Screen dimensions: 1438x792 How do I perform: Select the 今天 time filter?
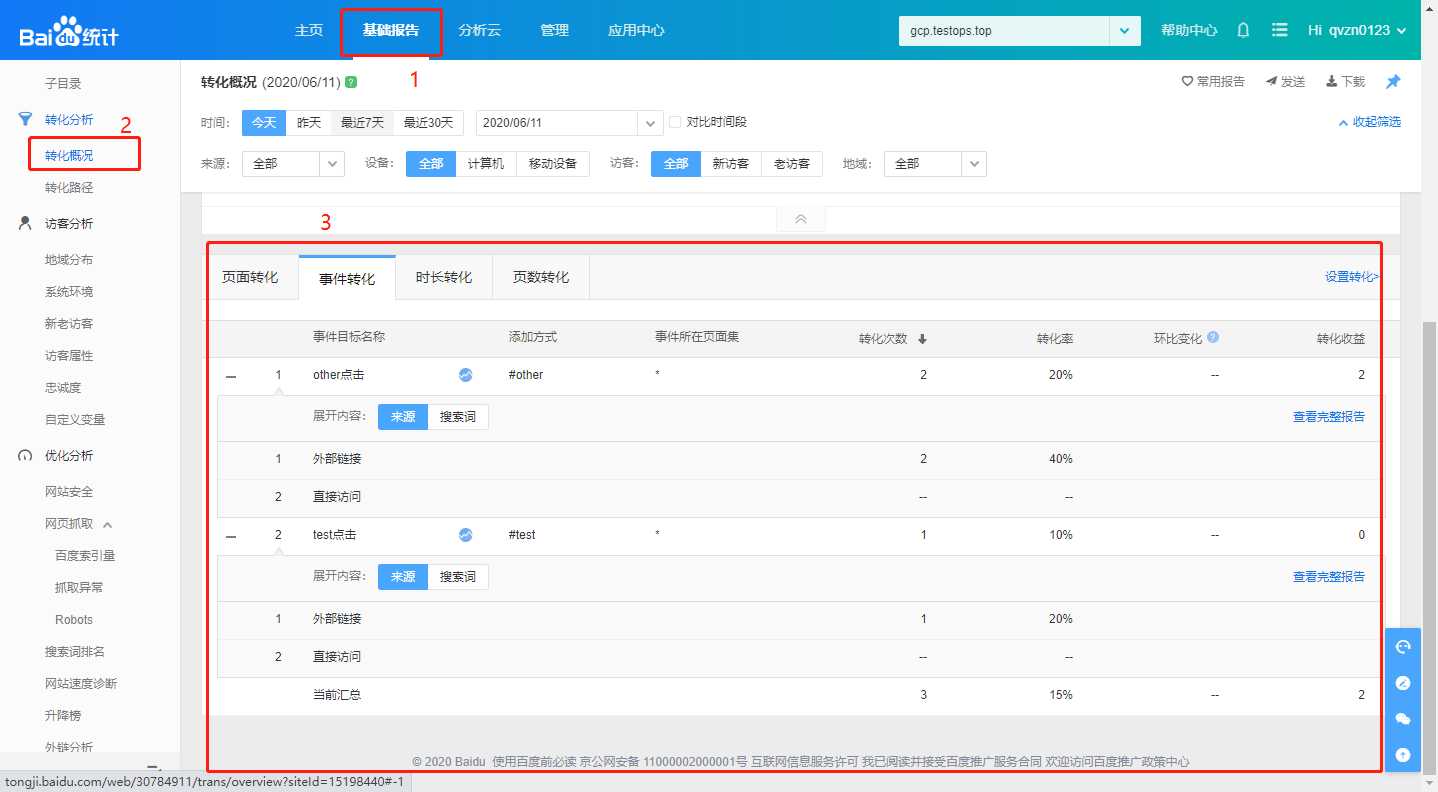(264, 123)
